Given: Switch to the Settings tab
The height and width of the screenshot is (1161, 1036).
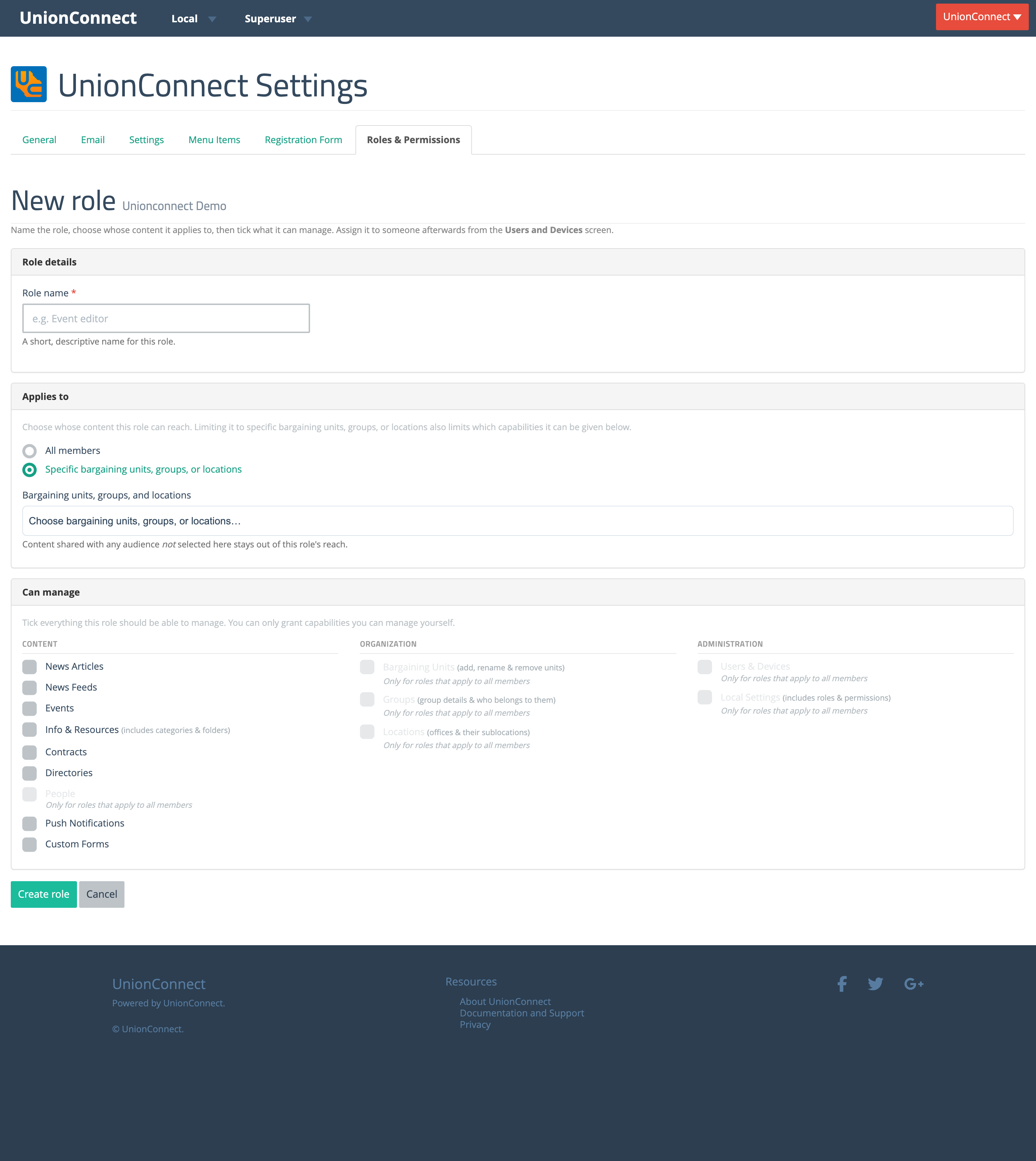Looking at the screenshot, I should point(146,140).
